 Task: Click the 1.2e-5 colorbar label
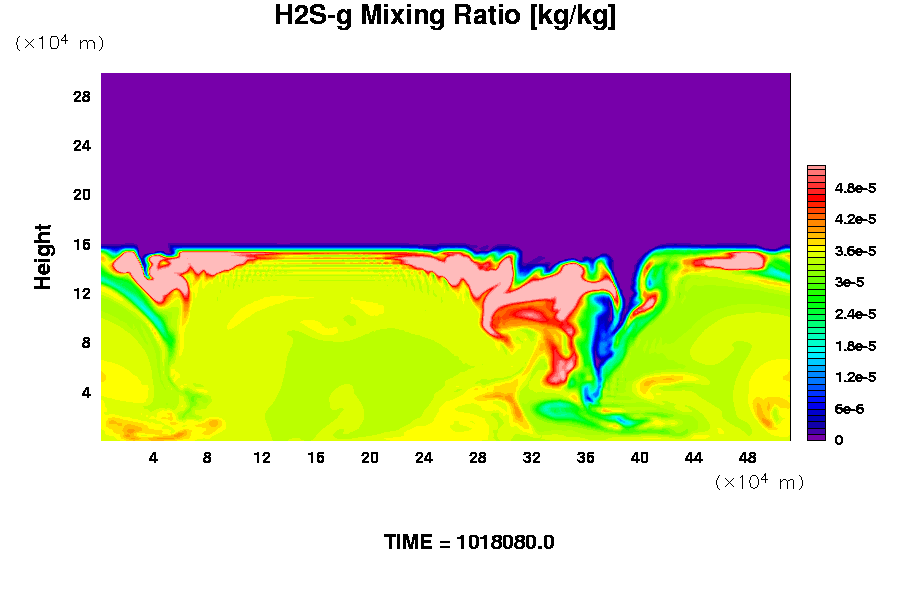855,377
